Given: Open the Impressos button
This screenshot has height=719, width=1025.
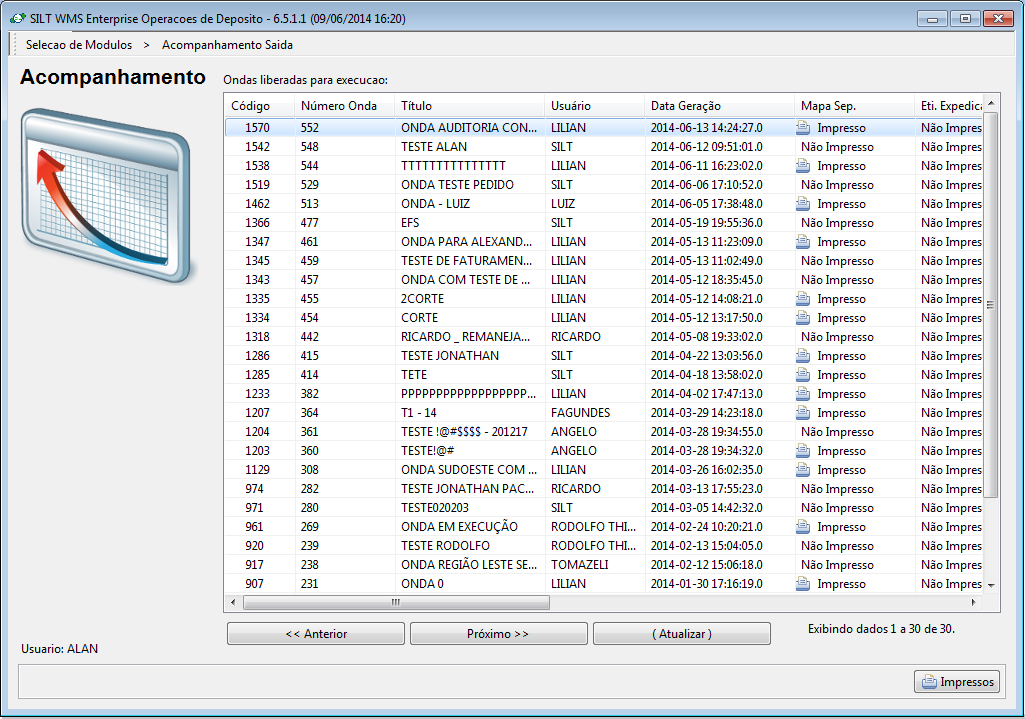Looking at the screenshot, I should [957, 682].
